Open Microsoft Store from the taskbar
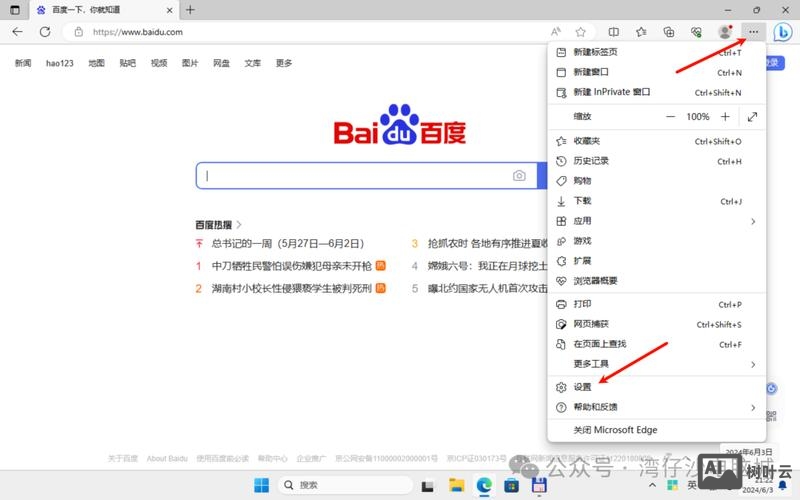The width and height of the screenshot is (800, 500). pos(511,485)
